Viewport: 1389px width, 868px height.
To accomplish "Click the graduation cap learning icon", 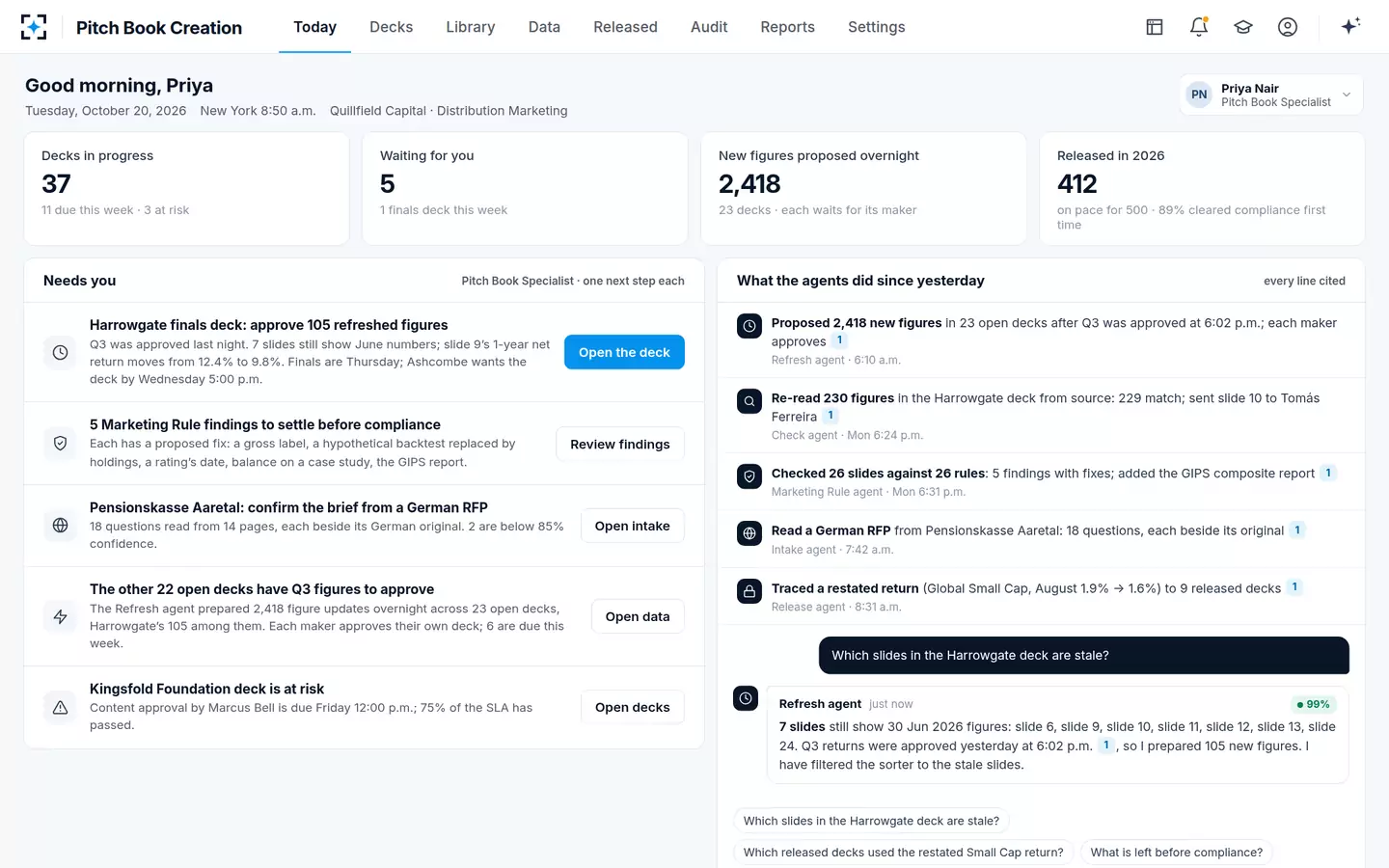I will [x=1243, y=27].
